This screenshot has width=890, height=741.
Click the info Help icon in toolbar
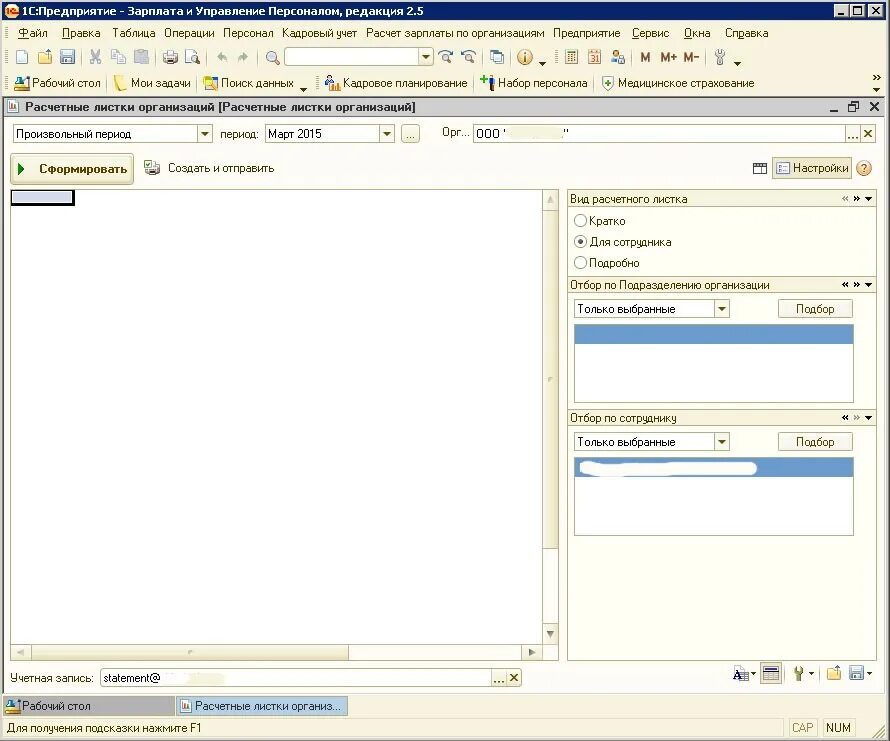coord(525,57)
